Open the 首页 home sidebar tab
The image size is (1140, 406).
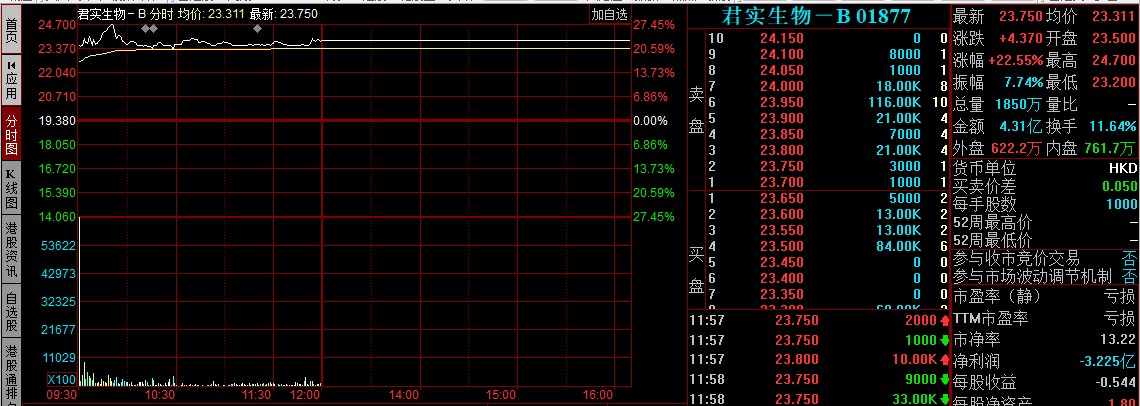pos(11,31)
